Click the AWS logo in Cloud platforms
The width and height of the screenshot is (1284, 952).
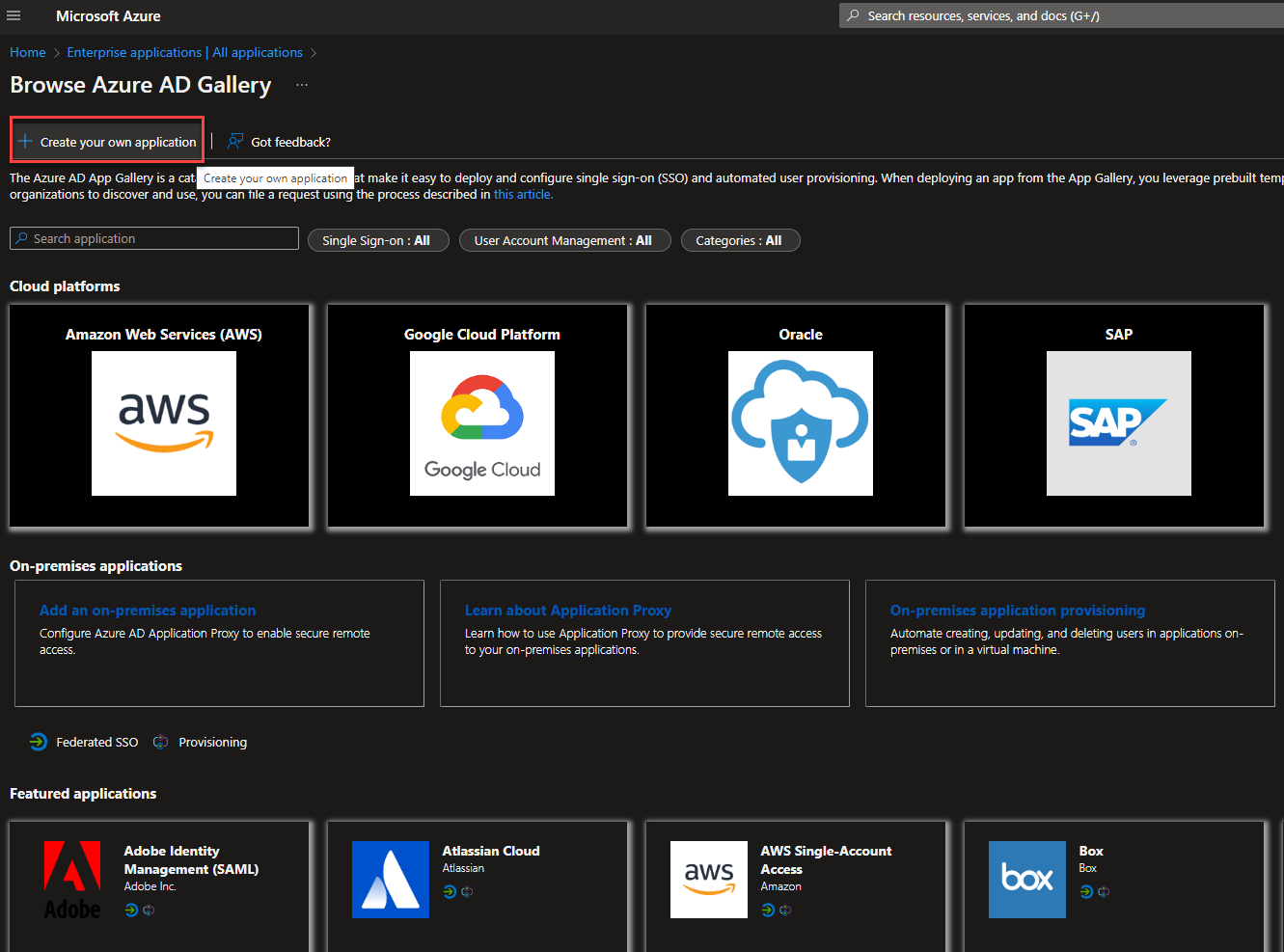tap(164, 423)
